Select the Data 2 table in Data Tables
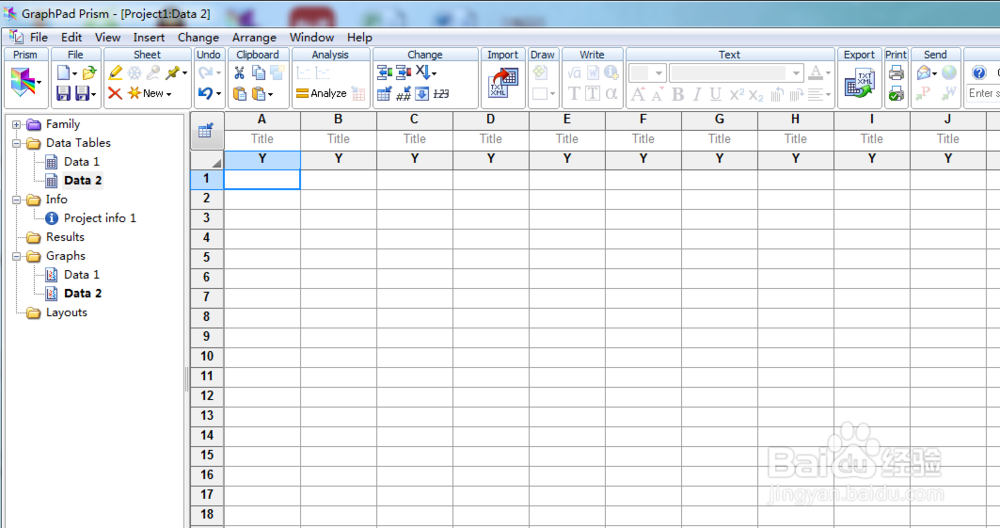The width and height of the screenshot is (1000, 528). [83, 180]
